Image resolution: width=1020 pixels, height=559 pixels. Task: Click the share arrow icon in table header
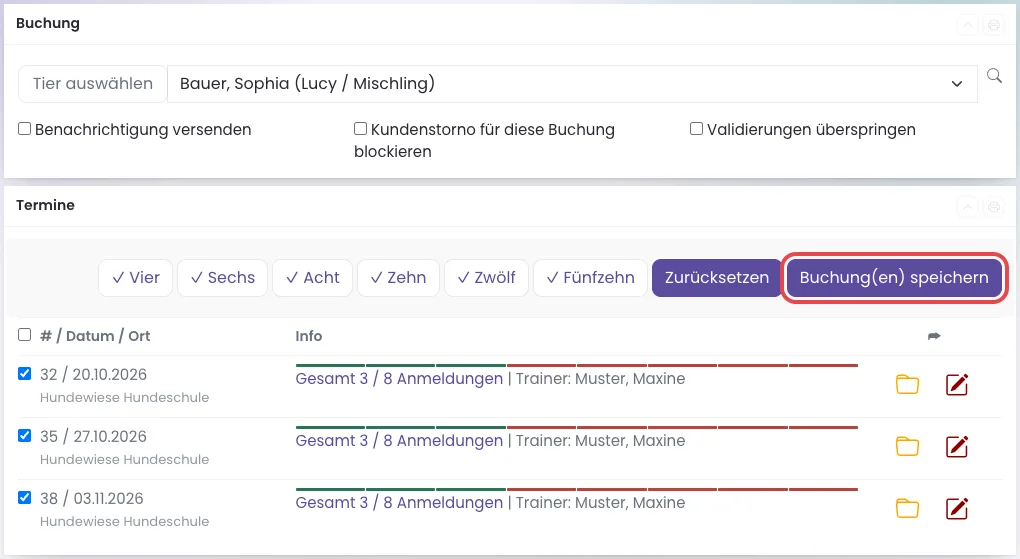(934, 336)
